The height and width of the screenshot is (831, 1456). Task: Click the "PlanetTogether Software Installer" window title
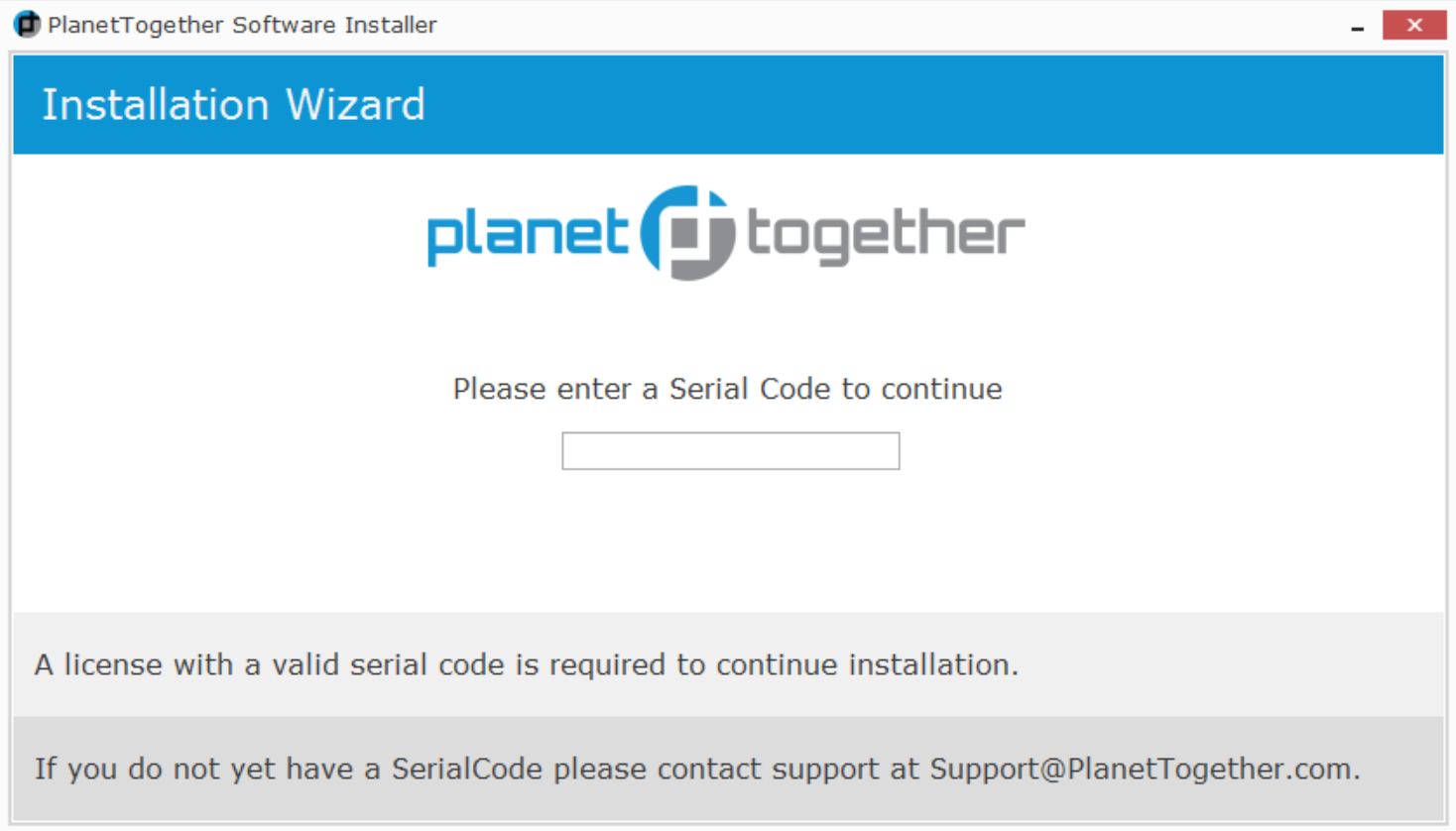click(242, 25)
